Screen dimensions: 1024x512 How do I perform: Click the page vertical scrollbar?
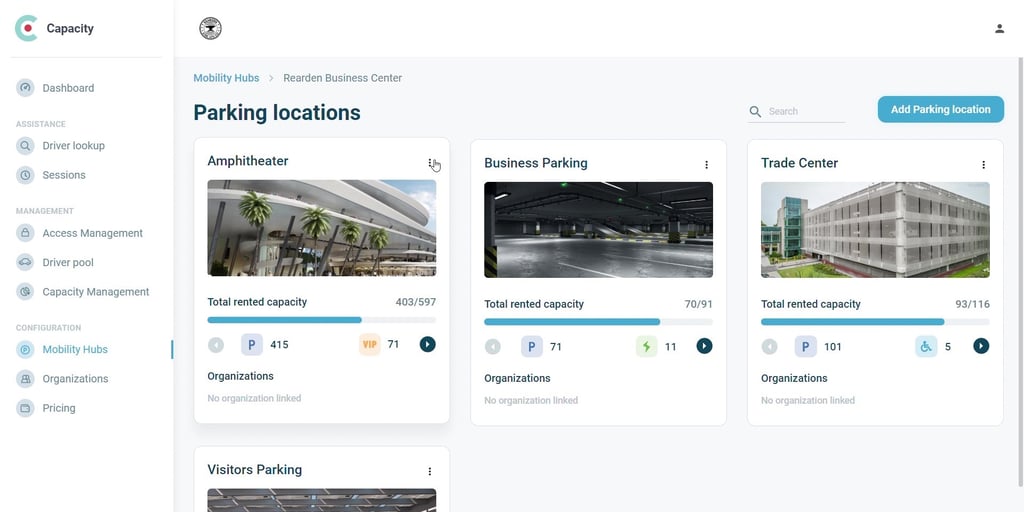pyautogui.click(x=1021, y=271)
